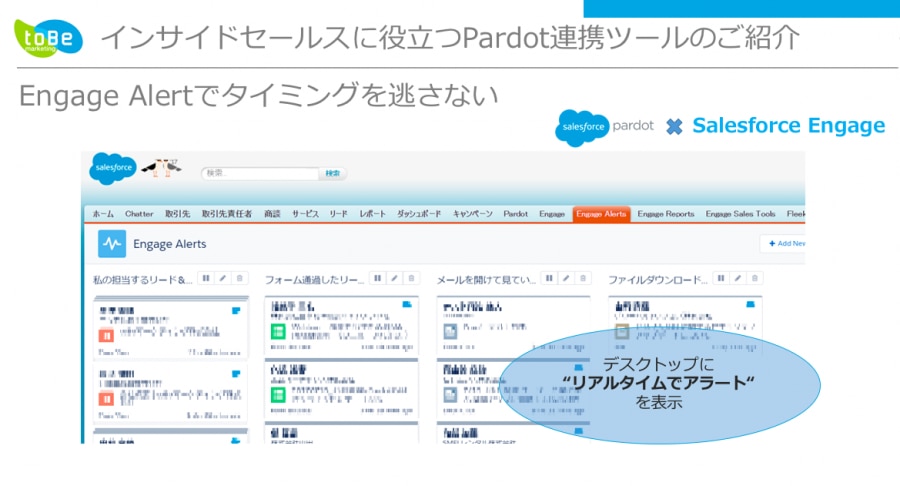Click orange activity icon in first 私の担当するリード card
The height and width of the screenshot is (486, 900).
(x=106, y=335)
